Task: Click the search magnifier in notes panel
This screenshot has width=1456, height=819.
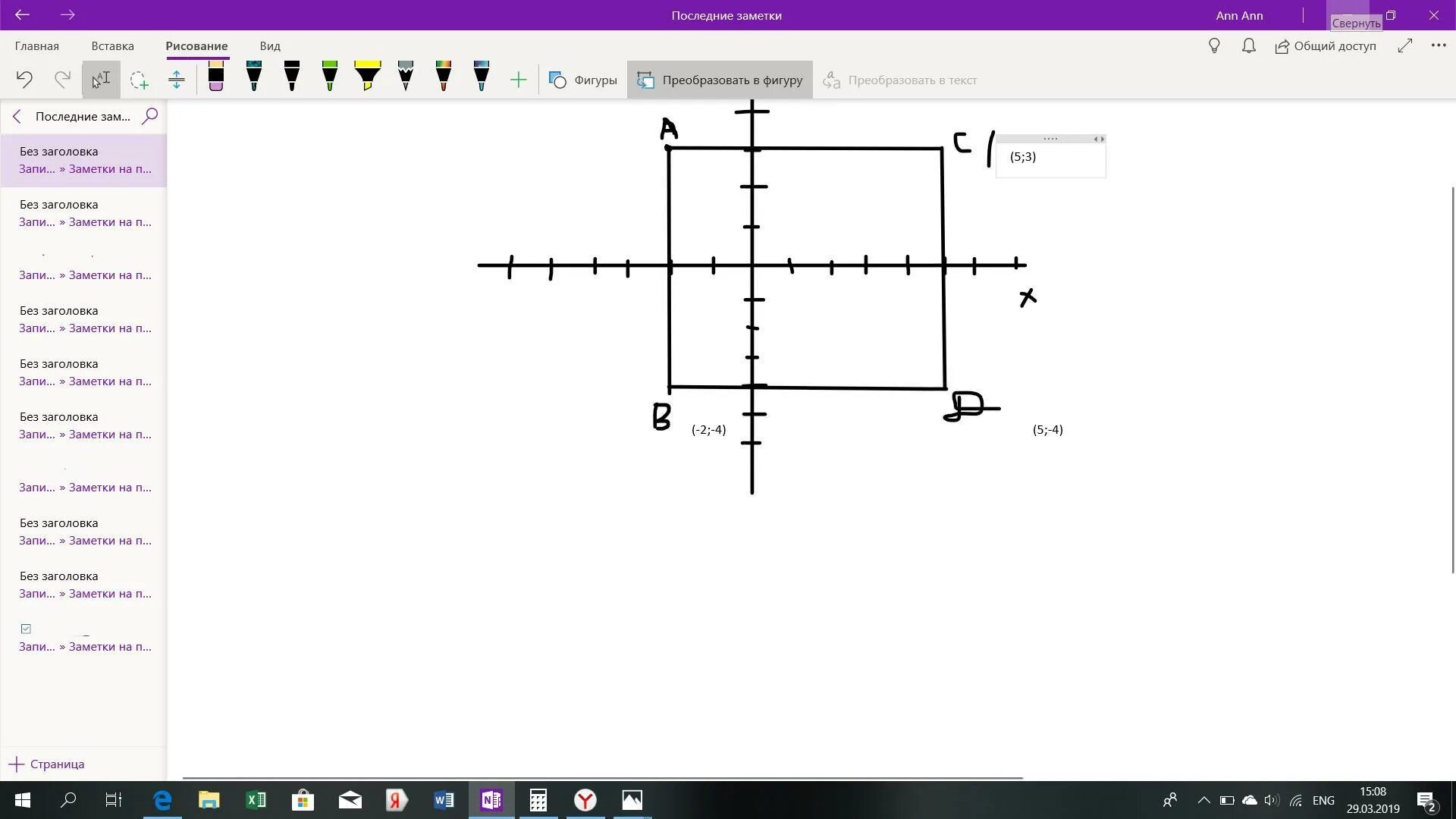Action: coord(150,116)
